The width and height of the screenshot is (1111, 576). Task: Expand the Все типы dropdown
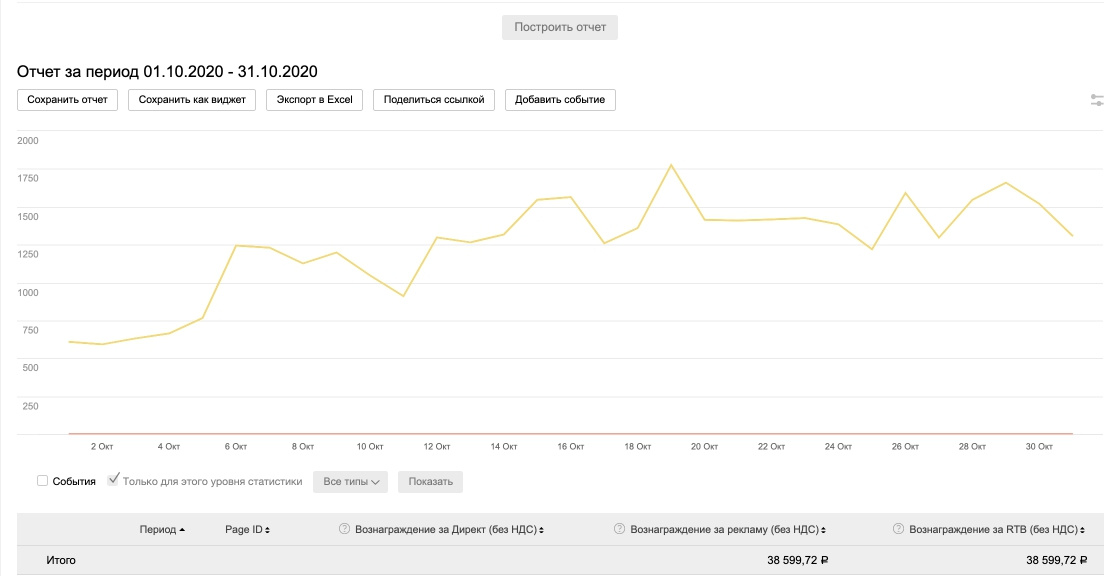350,481
